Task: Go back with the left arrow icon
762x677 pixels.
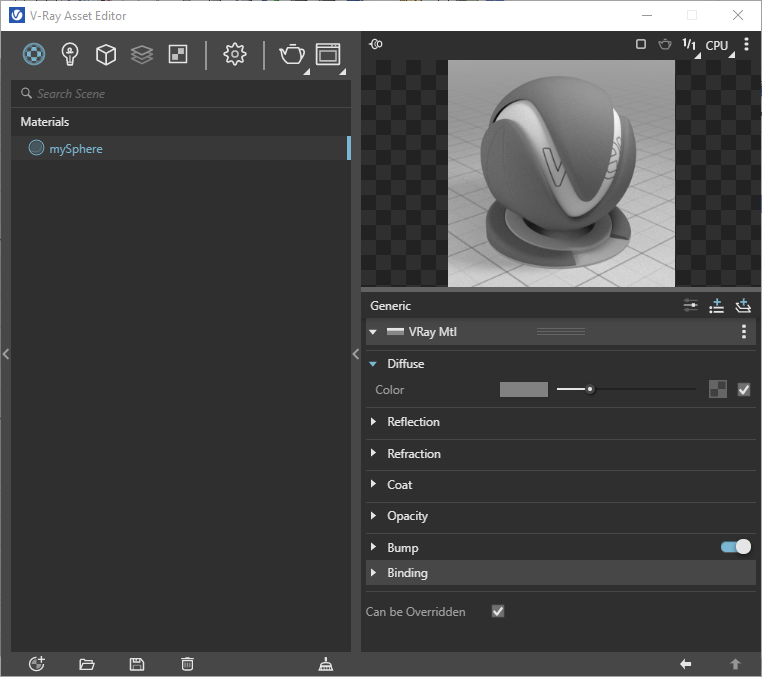Action: point(686,664)
